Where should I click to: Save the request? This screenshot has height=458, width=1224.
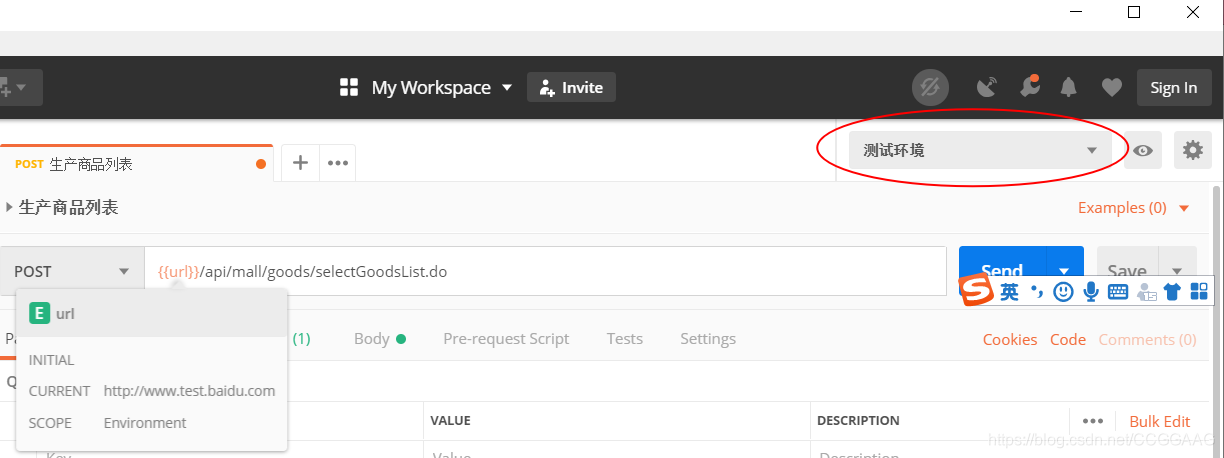(x=1127, y=271)
